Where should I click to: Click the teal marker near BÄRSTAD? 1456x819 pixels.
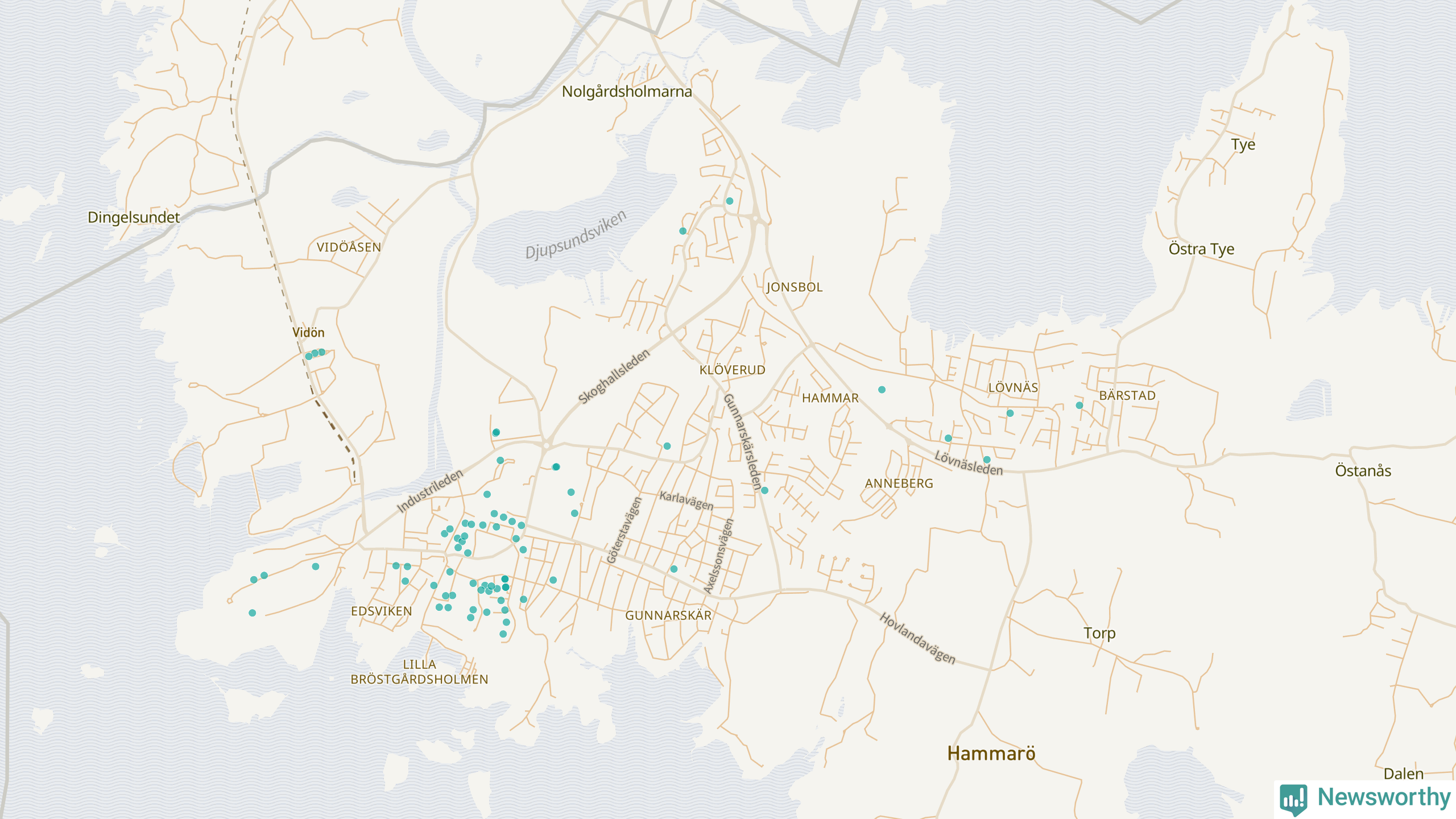1079,406
